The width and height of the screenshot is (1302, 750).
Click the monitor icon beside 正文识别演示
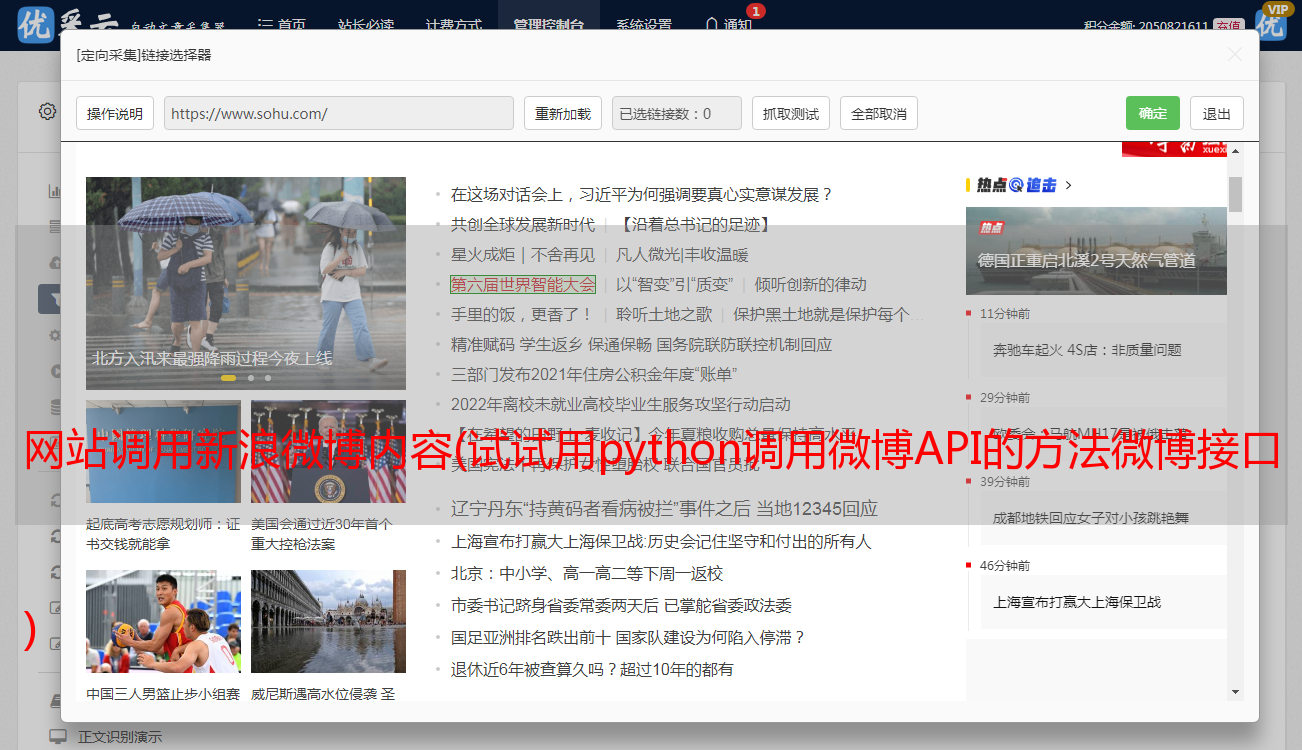pyautogui.click(x=58, y=737)
